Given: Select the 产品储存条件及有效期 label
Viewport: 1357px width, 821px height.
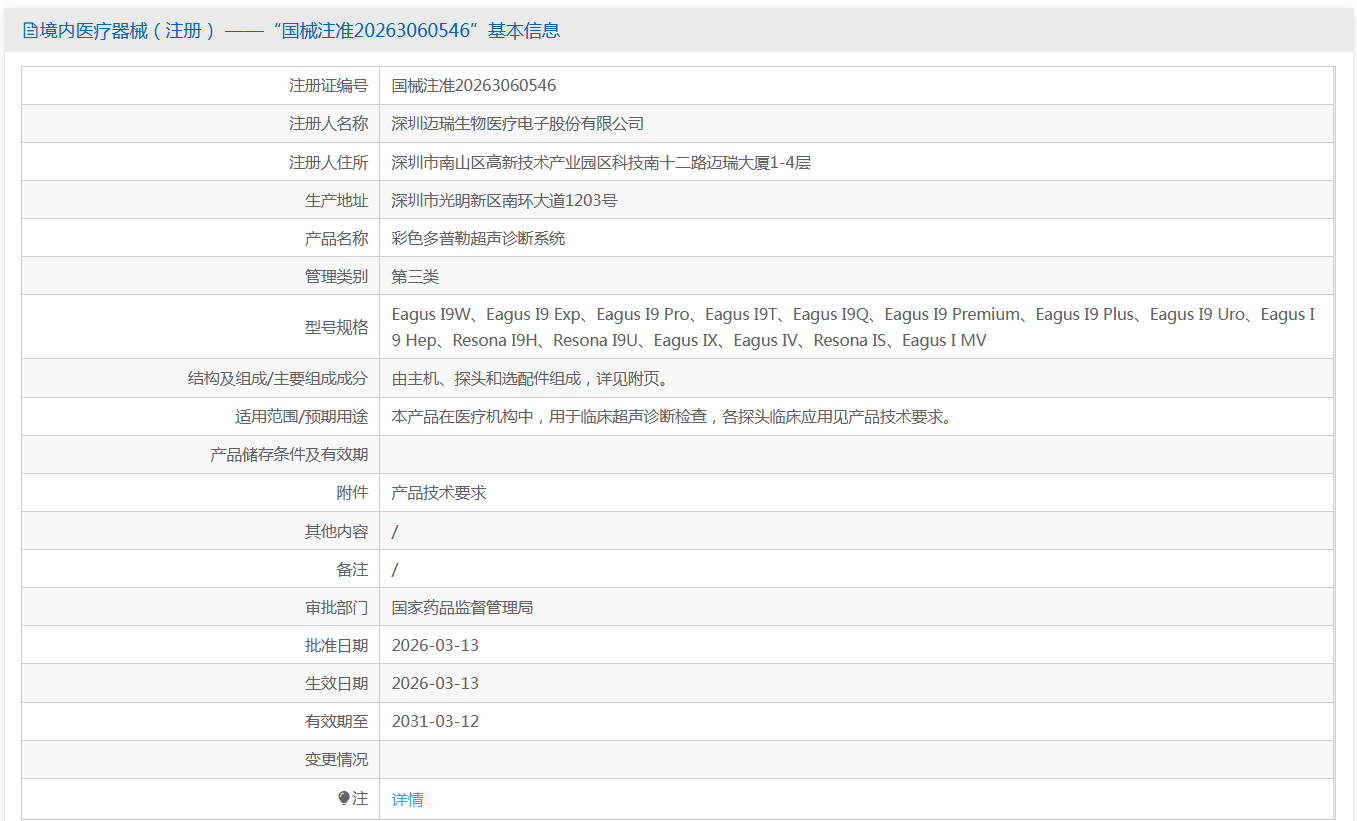Looking at the screenshot, I should (289, 455).
